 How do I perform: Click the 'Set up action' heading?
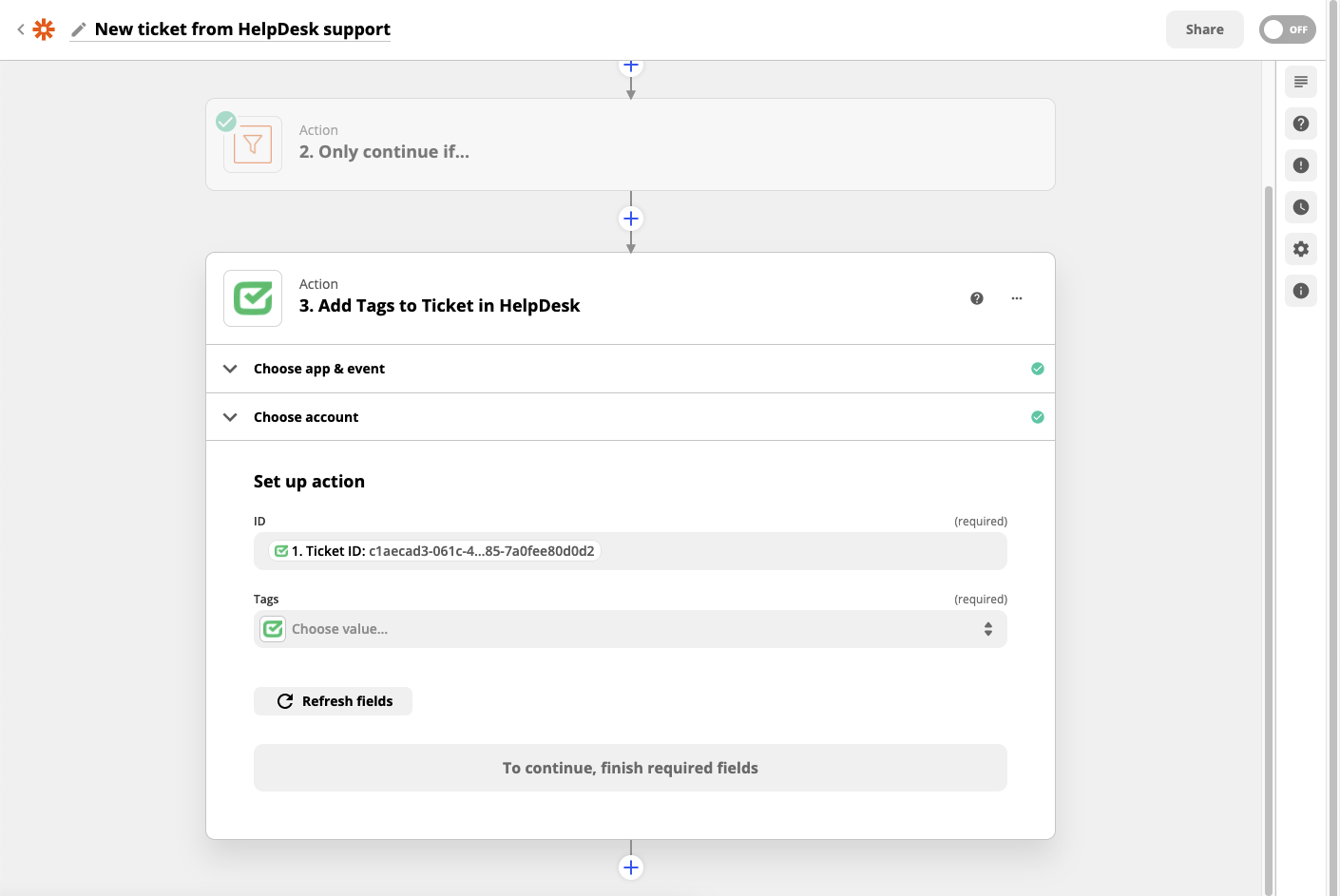309,482
